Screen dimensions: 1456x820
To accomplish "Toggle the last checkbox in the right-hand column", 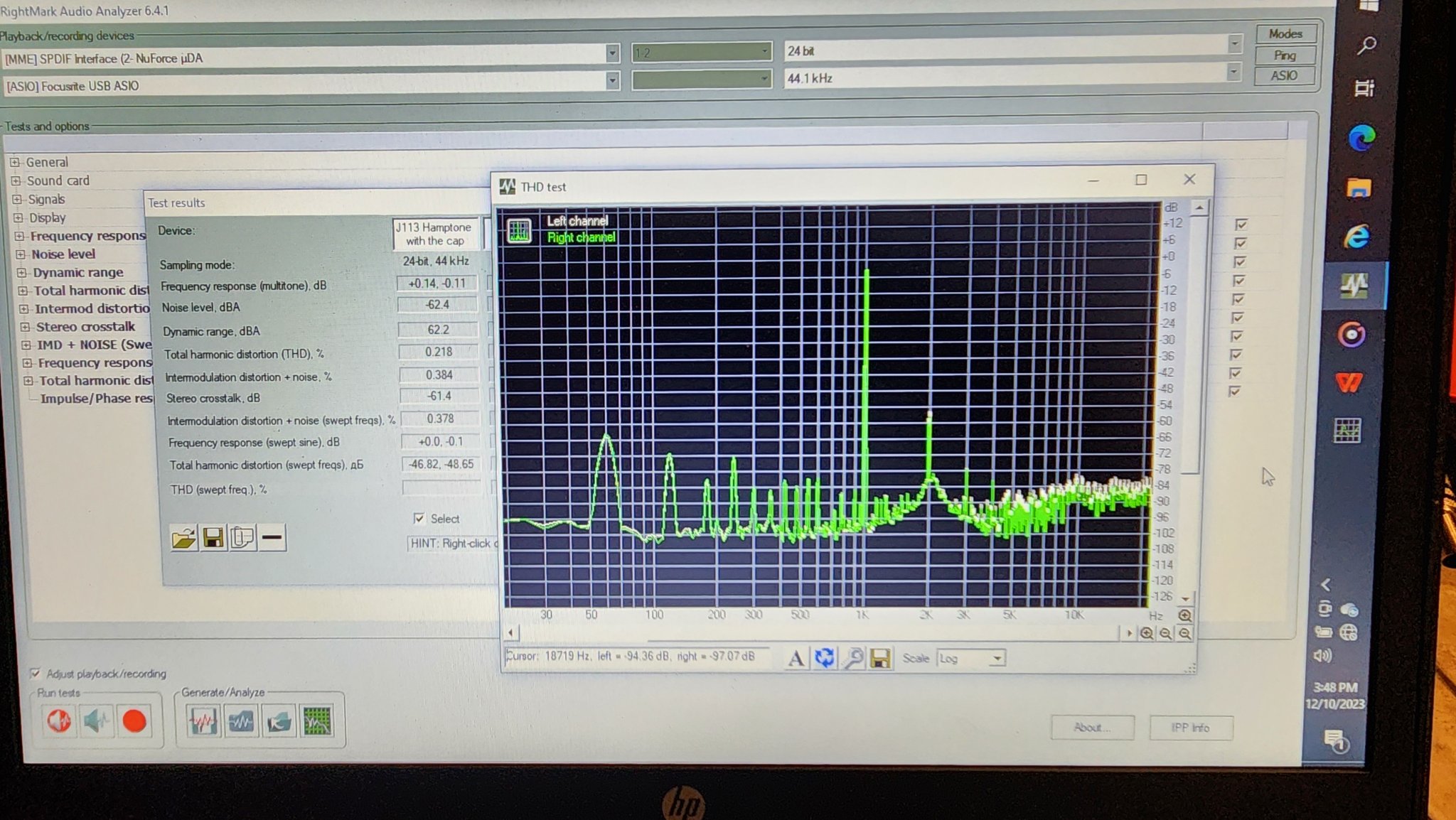I will 1235,391.
